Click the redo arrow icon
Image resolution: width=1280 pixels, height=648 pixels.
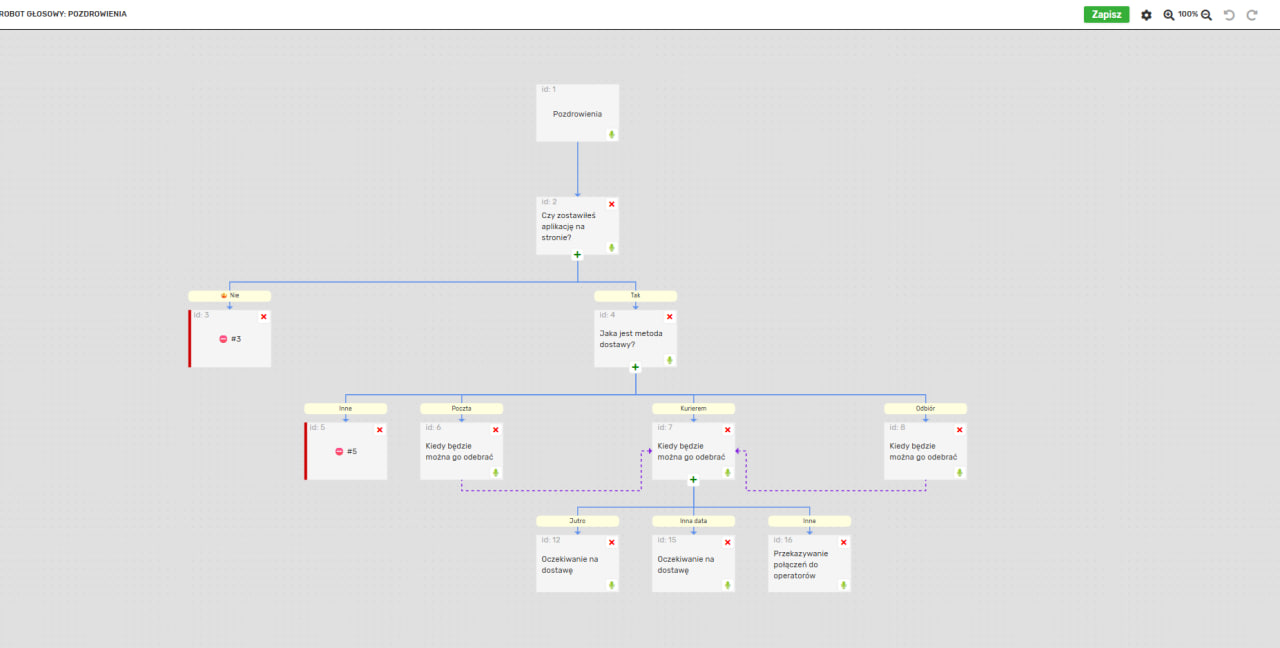click(1251, 15)
